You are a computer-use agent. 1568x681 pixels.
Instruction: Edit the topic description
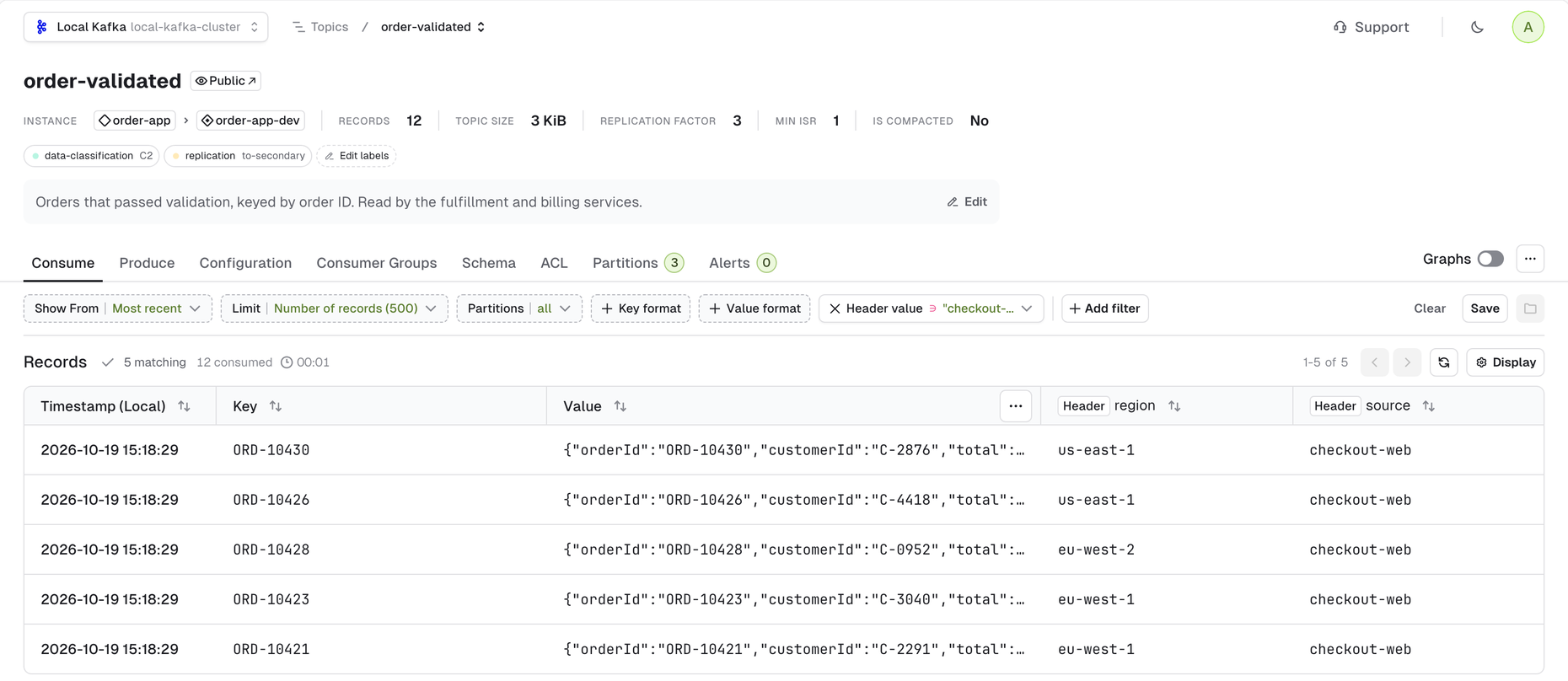pyautogui.click(x=967, y=202)
